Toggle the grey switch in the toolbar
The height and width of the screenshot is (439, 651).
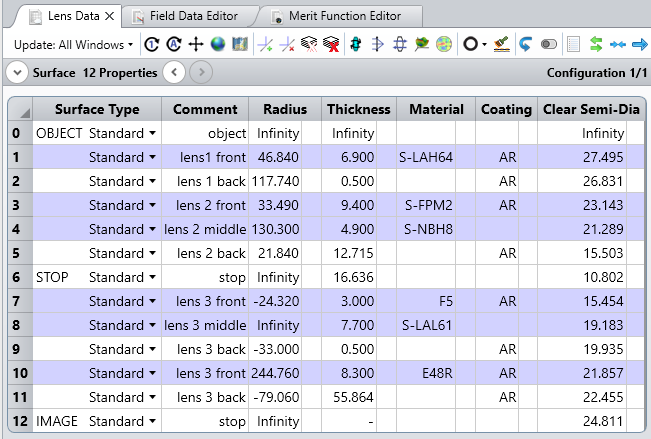click(549, 44)
